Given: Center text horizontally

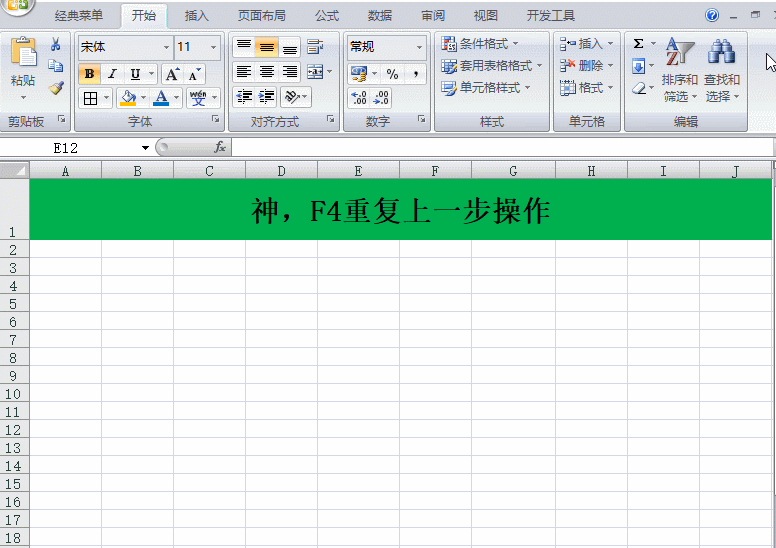Looking at the screenshot, I should (x=266, y=72).
